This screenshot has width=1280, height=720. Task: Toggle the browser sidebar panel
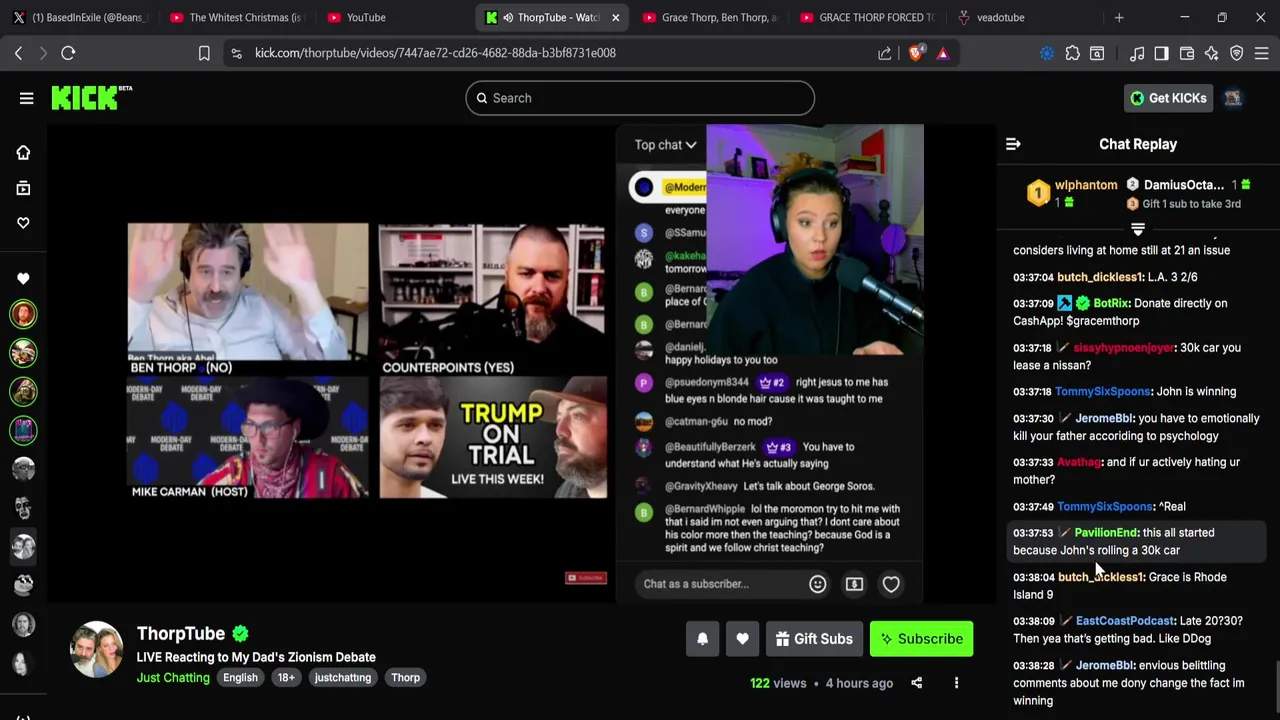point(1161,53)
